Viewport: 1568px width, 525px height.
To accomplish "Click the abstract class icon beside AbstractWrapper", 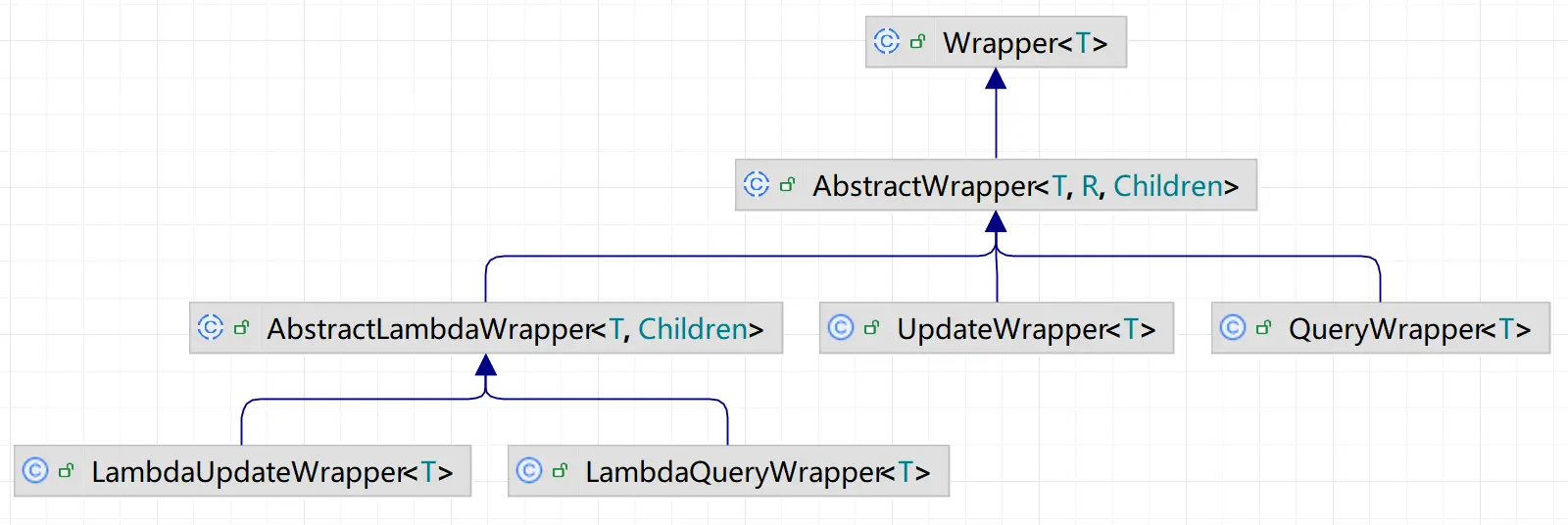I will (756, 184).
